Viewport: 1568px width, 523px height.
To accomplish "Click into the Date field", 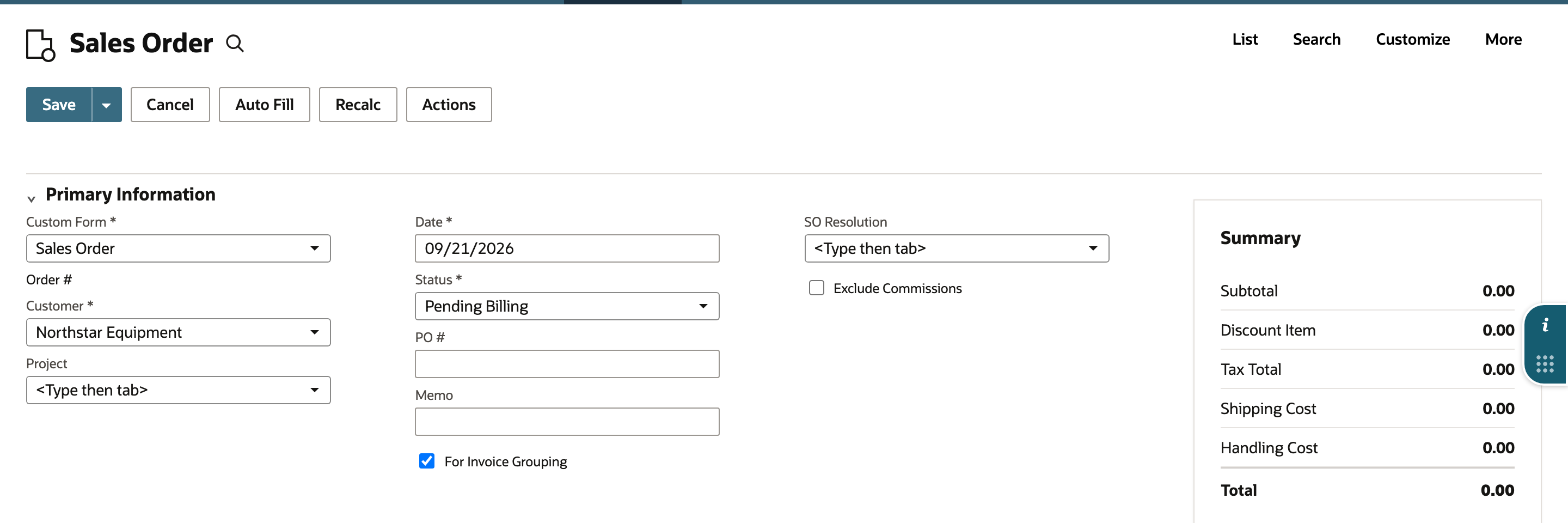I will [567, 248].
